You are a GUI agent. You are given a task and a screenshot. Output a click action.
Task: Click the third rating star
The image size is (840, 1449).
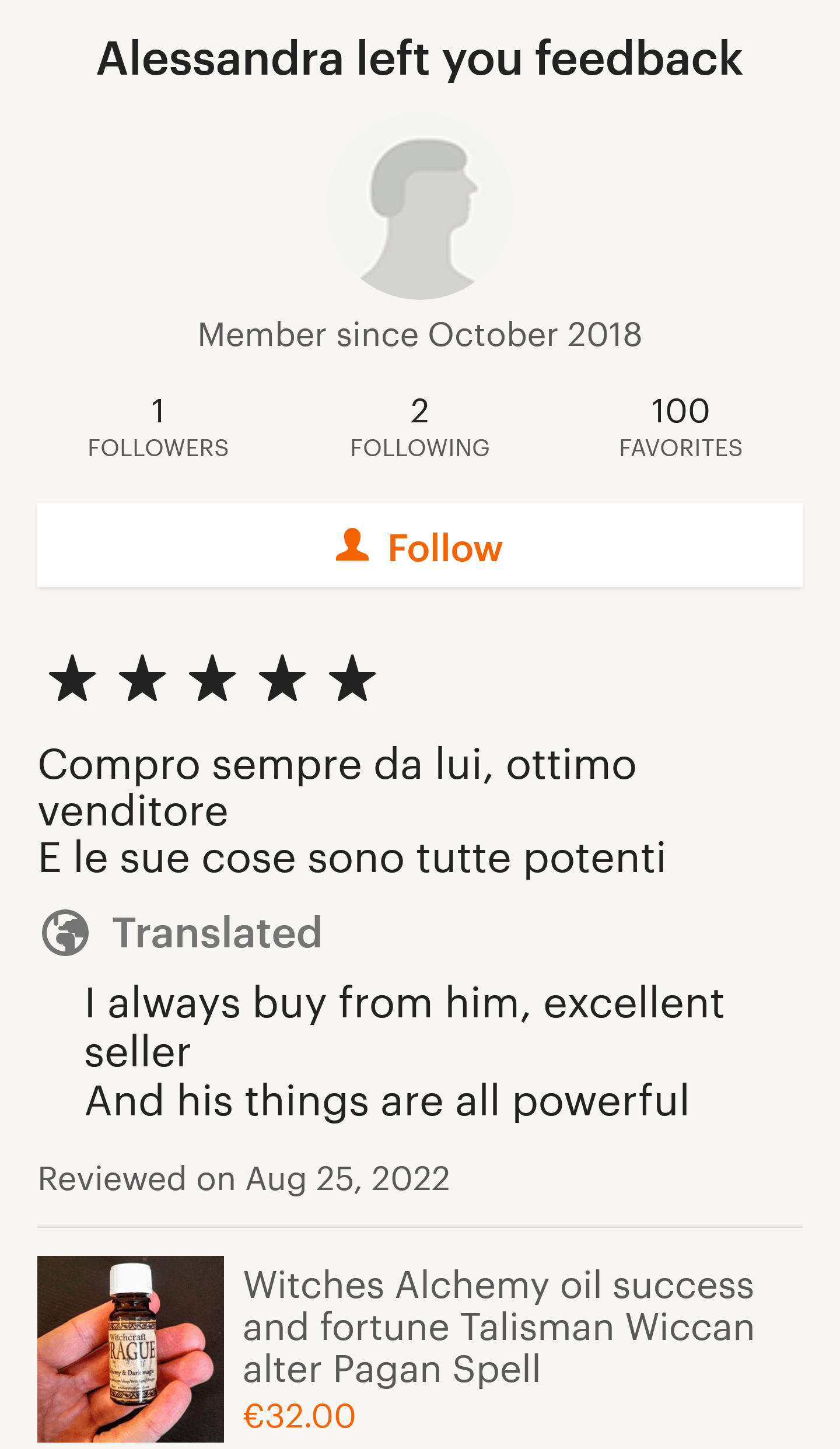212,678
